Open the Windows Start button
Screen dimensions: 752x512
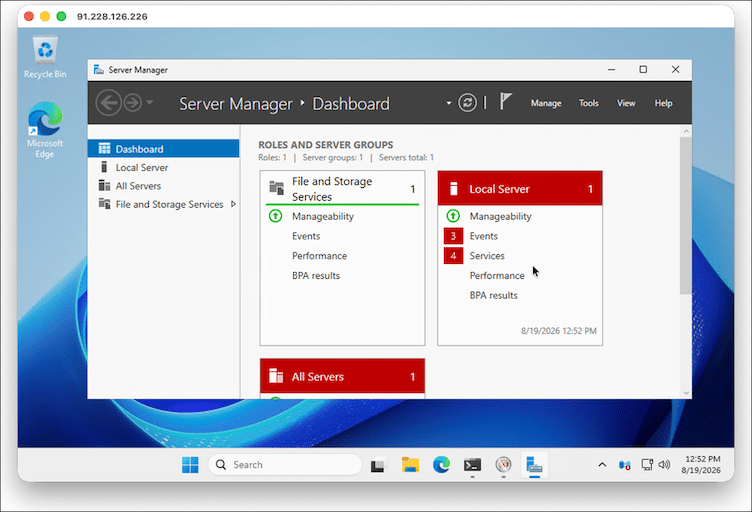point(190,465)
